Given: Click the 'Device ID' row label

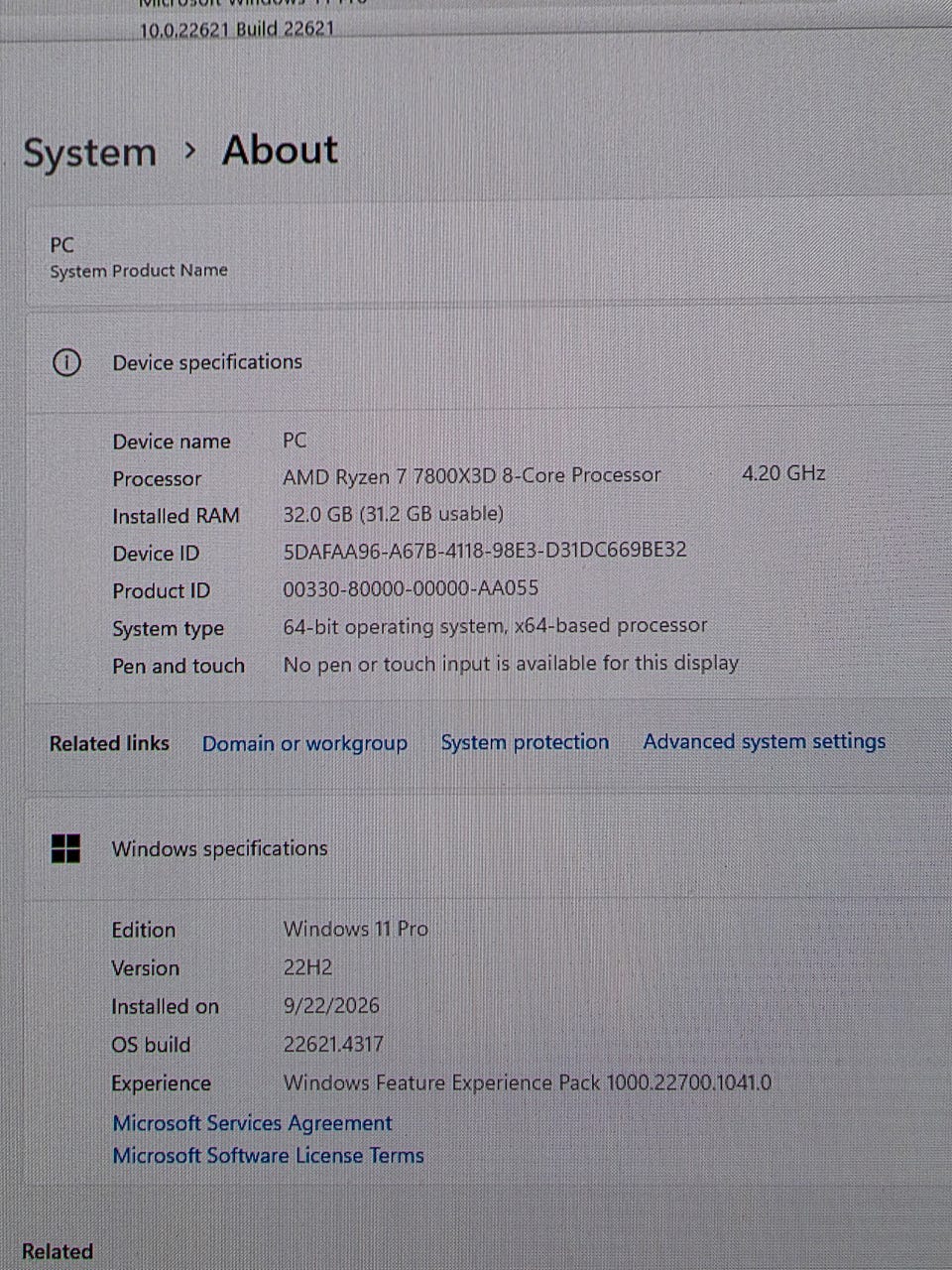Looking at the screenshot, I should coord(156,554).
